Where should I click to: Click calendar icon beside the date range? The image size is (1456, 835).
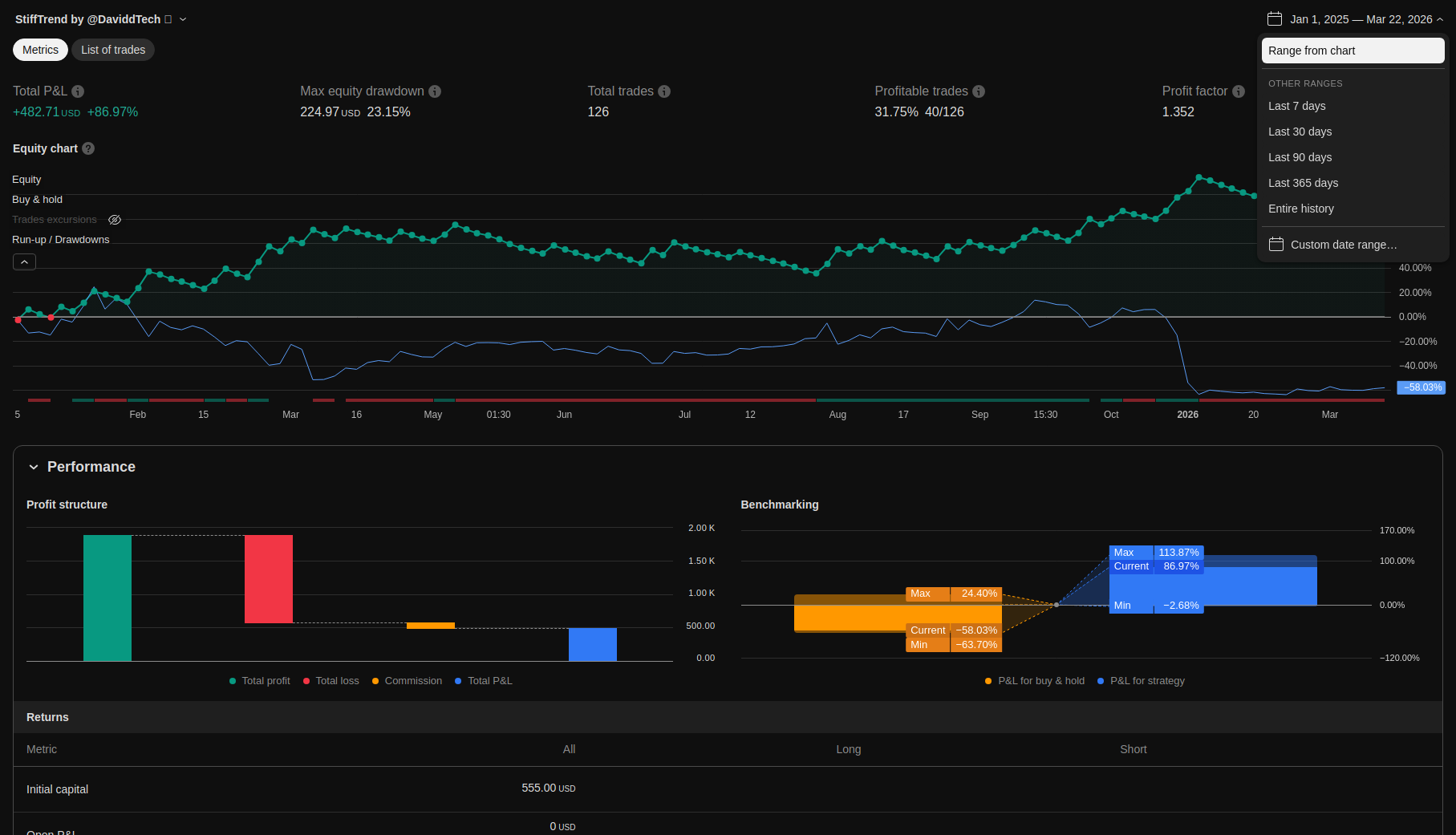pos(1275,19)
